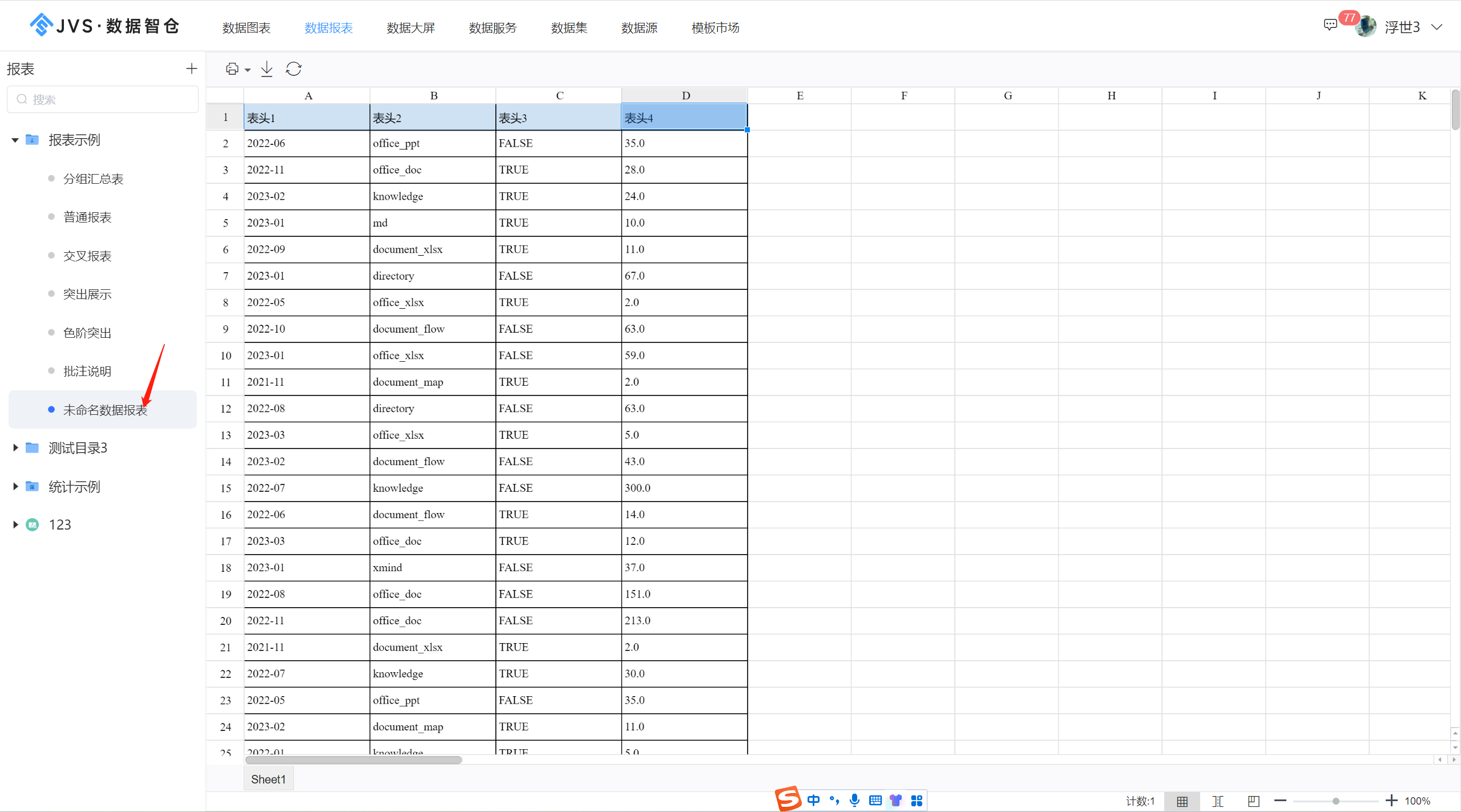This screenshot has height=812, width=1461.
Task: Click the page layout view icon
Action: (1253, 801)
